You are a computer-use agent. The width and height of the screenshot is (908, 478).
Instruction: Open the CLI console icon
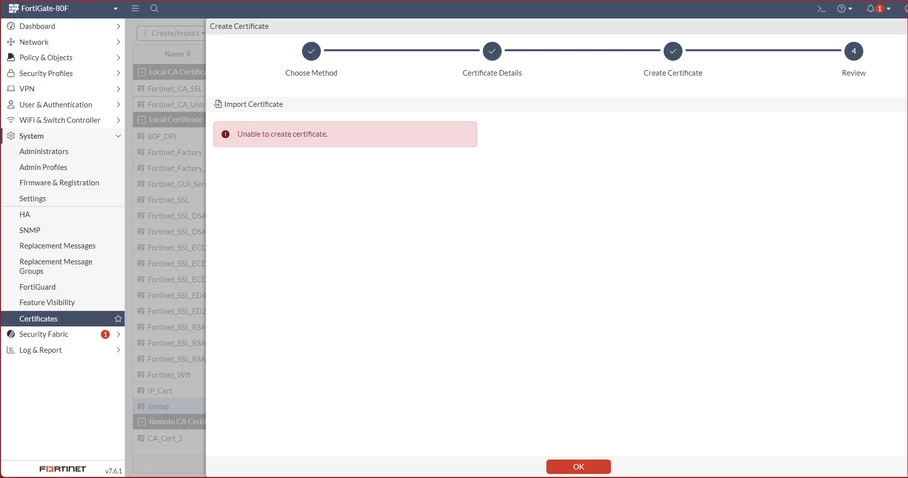point(821,9)
